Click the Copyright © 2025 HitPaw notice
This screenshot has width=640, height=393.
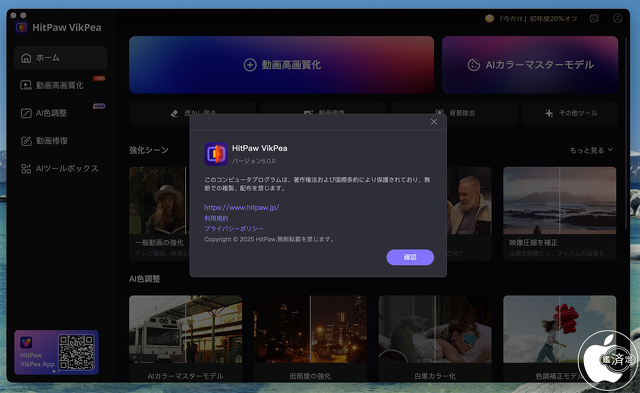[269, 239]
